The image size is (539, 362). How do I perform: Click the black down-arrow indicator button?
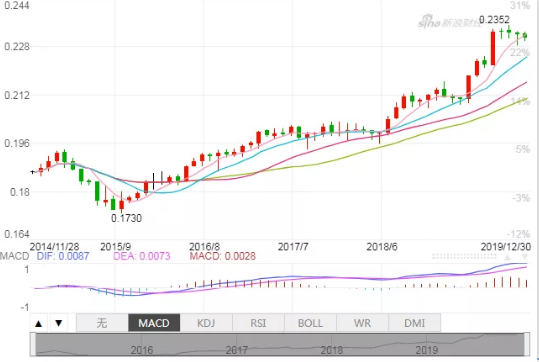point(59,323)
